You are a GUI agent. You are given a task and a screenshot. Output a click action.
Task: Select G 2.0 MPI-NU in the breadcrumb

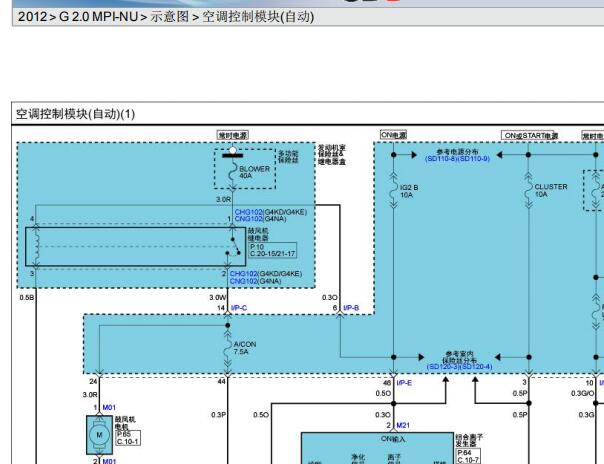[x=98, y=17]
